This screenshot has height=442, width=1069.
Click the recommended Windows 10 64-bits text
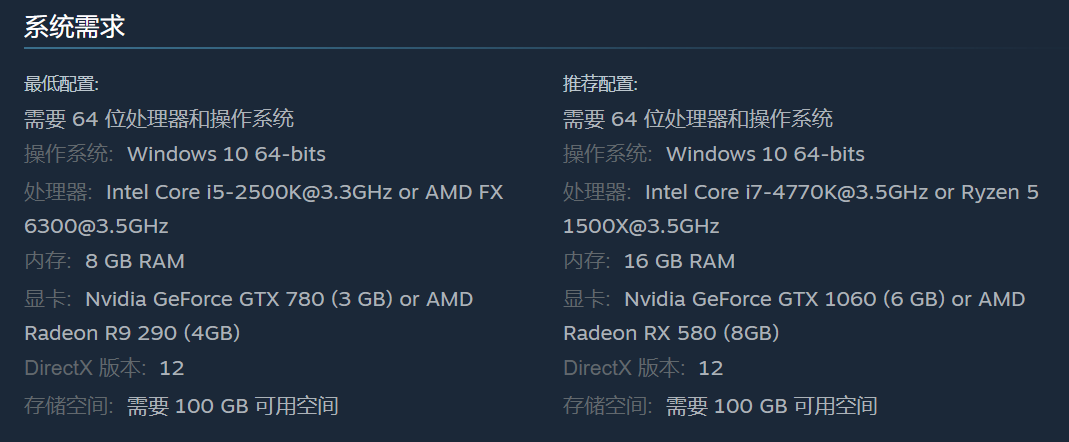(x=765, y=154)
